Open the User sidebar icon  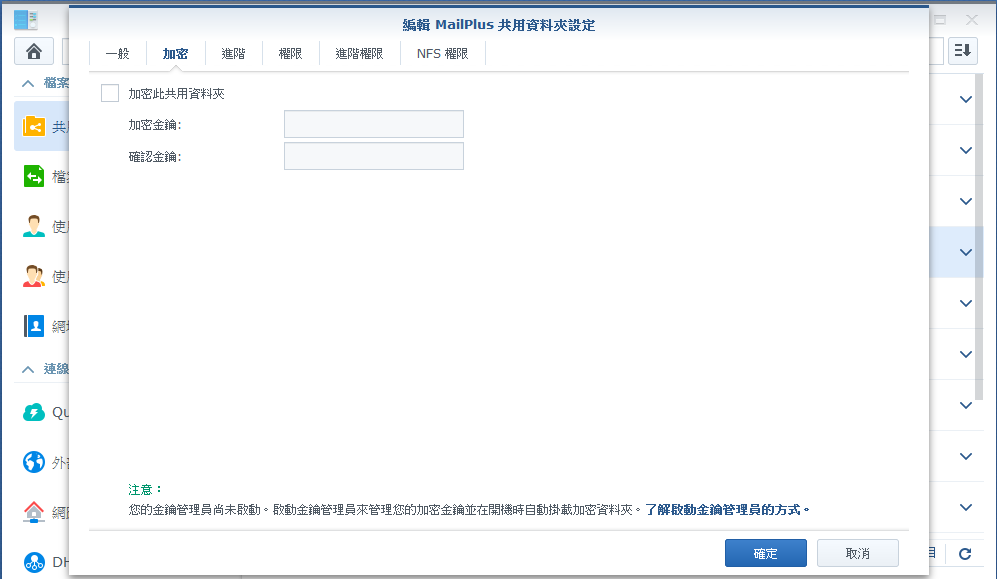tap(34, 226)
